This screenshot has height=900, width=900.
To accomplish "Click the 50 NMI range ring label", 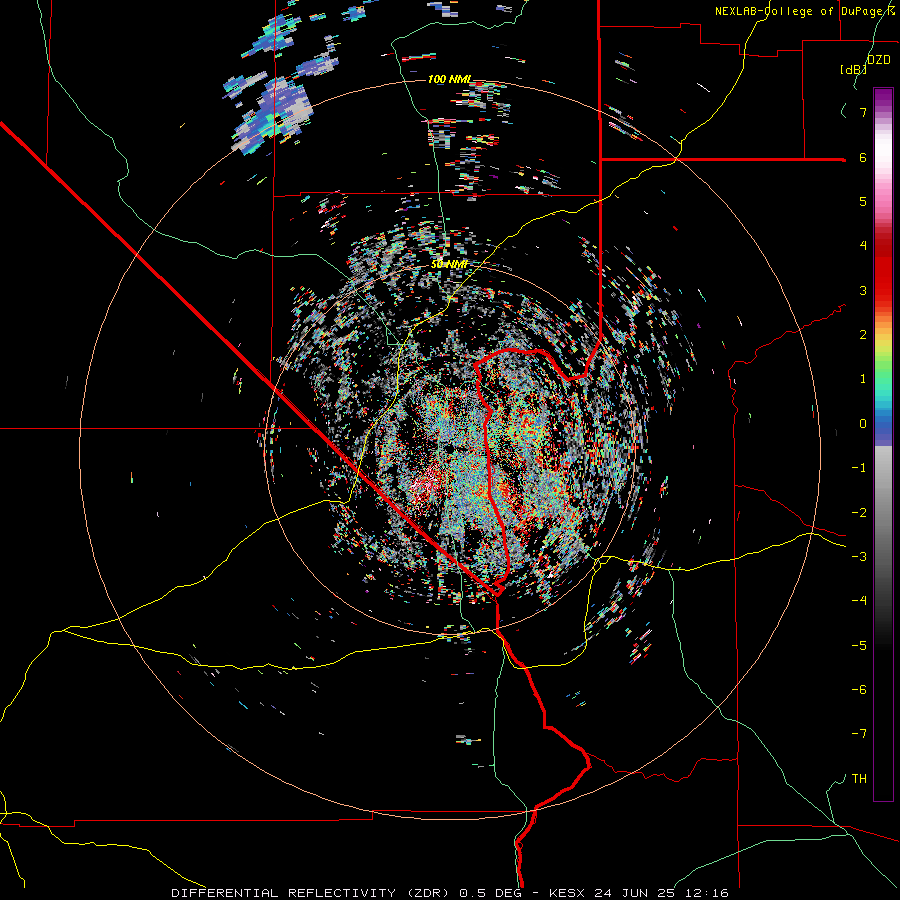I will (449, 264).
